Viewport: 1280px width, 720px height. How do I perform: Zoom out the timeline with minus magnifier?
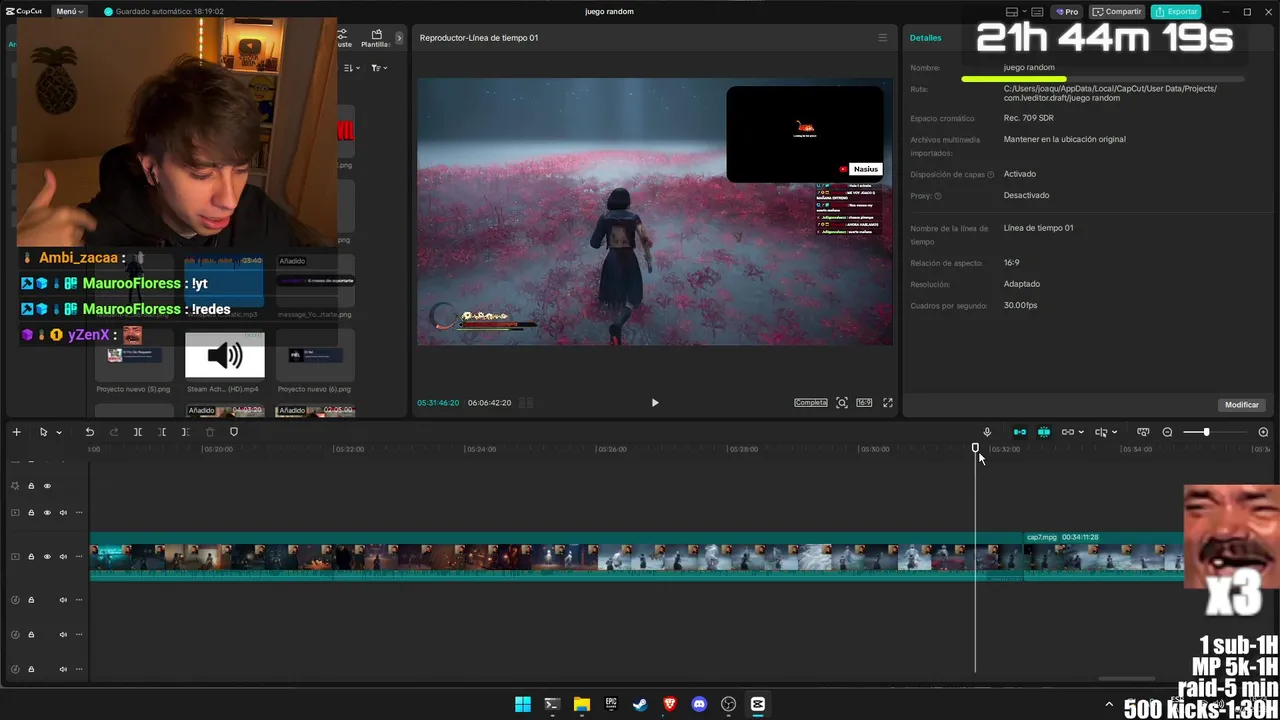(1167, 432)
